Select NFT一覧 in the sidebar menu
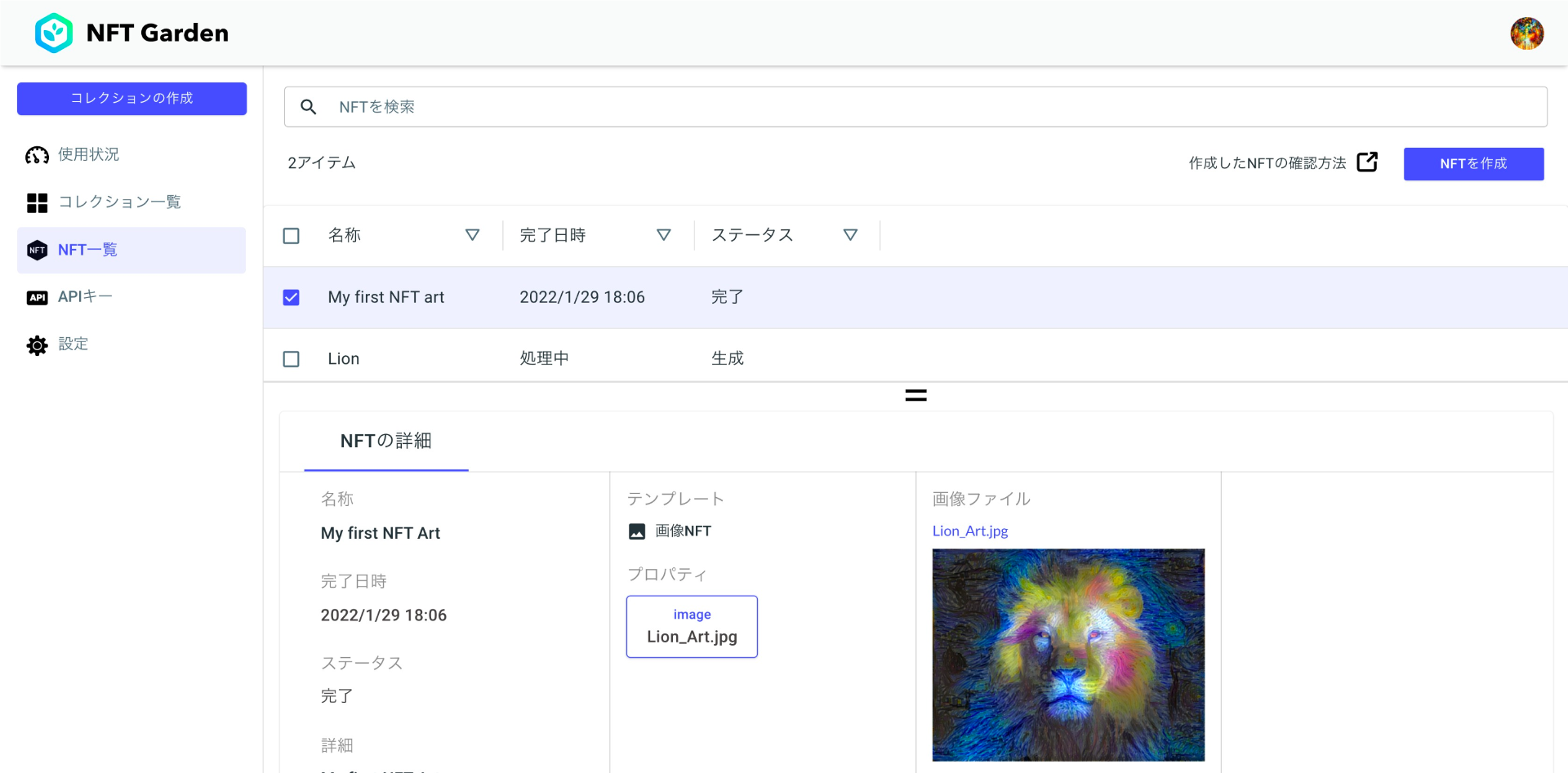 click(x=87, y=250)
